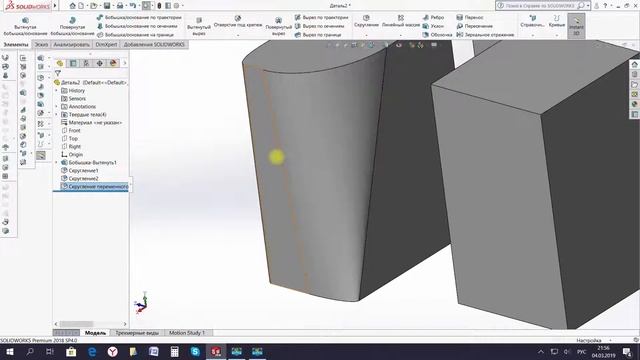Click the Линейный массив tool
Viewport: 640px width, 360px height.
point(401,21)
